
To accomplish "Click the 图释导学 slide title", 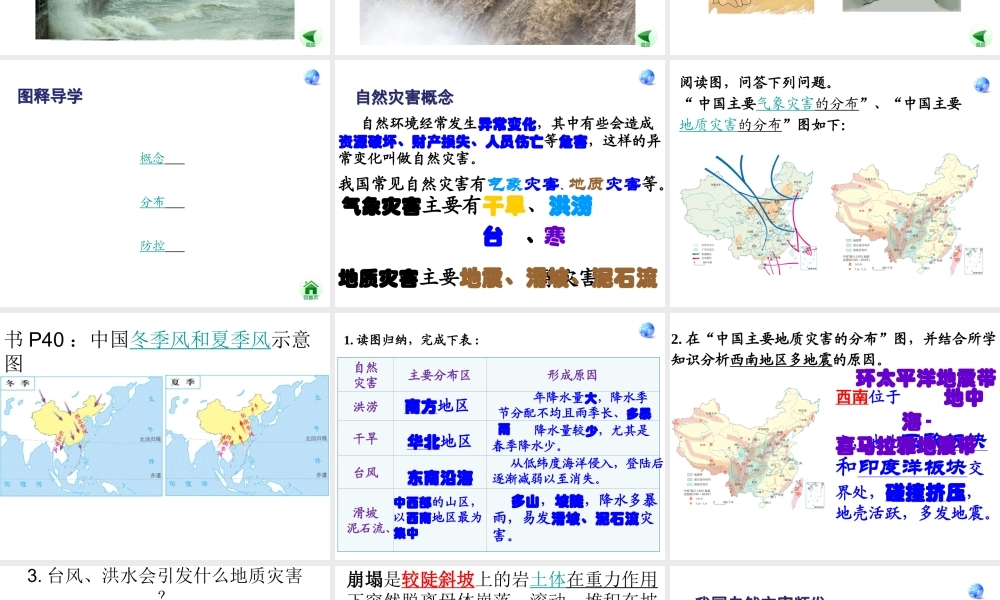I will coord(50,96).
